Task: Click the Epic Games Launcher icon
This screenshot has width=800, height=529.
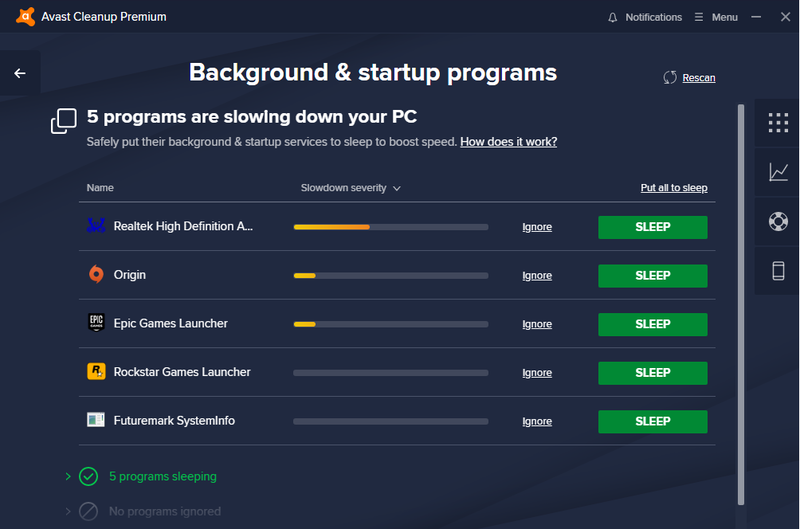Action: pyautogui.click(x=96, y=323)
